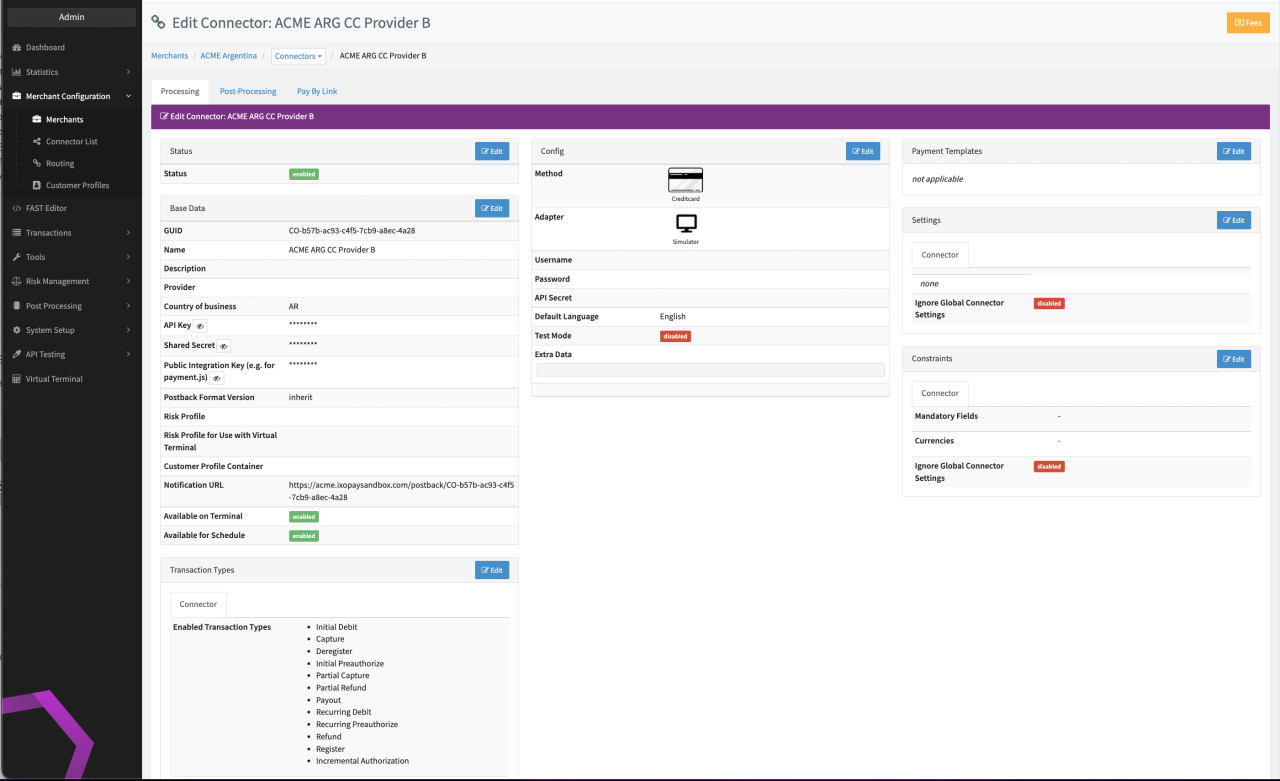Switch to the Pay By Link tab

[x=317, y=92]
